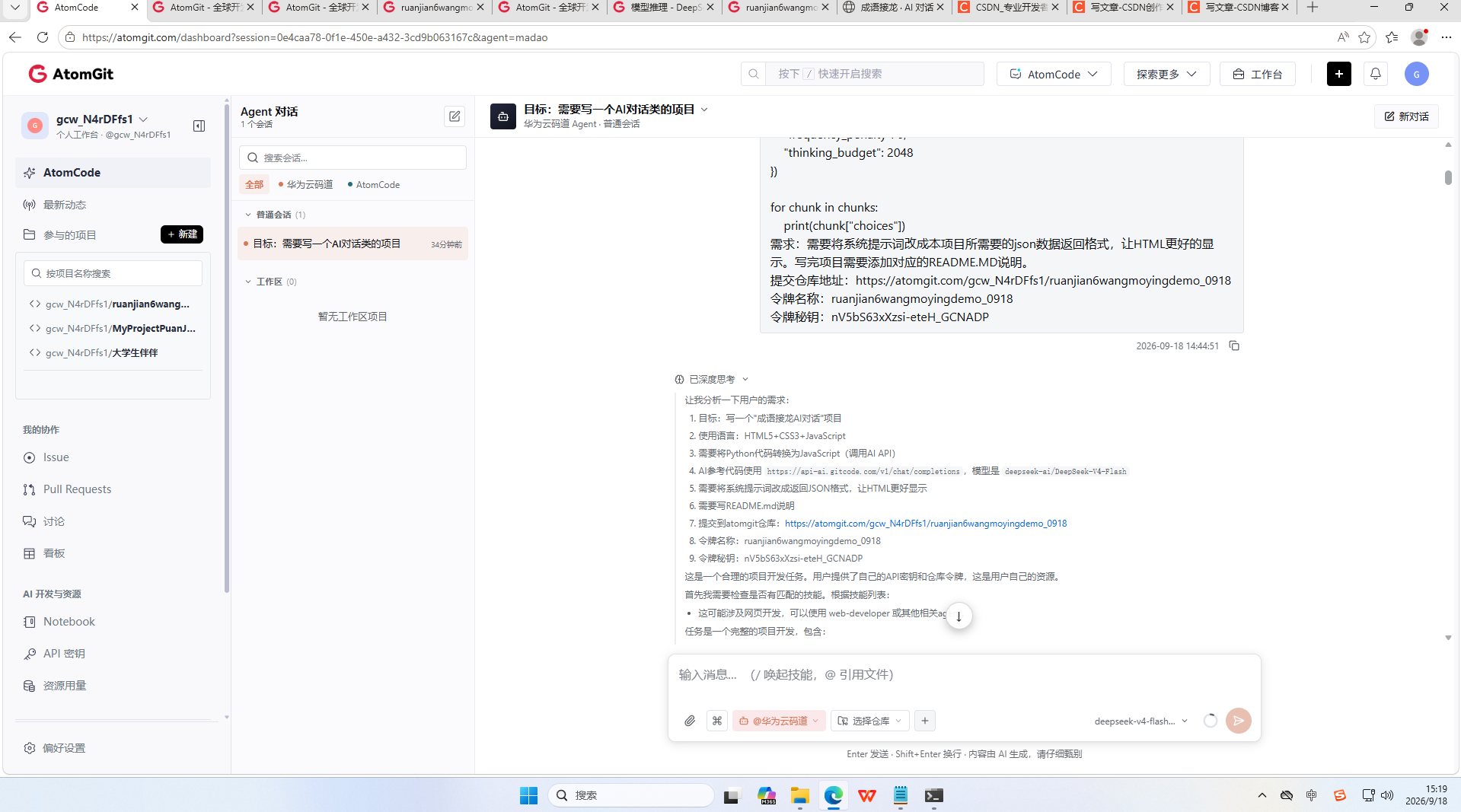This screenshot has width=1461, height=812.
Task: Open AtomCode in left sidebar
Action: [113, 173]
